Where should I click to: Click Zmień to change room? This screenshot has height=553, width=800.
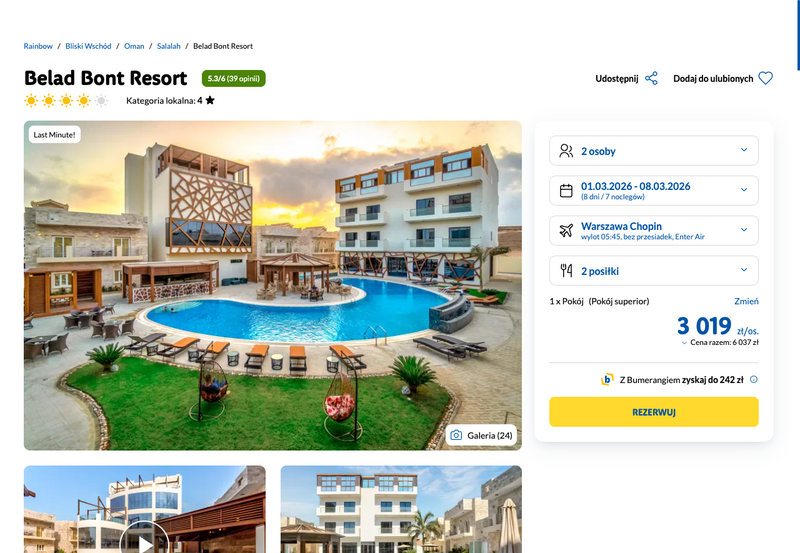click(746, 301)
